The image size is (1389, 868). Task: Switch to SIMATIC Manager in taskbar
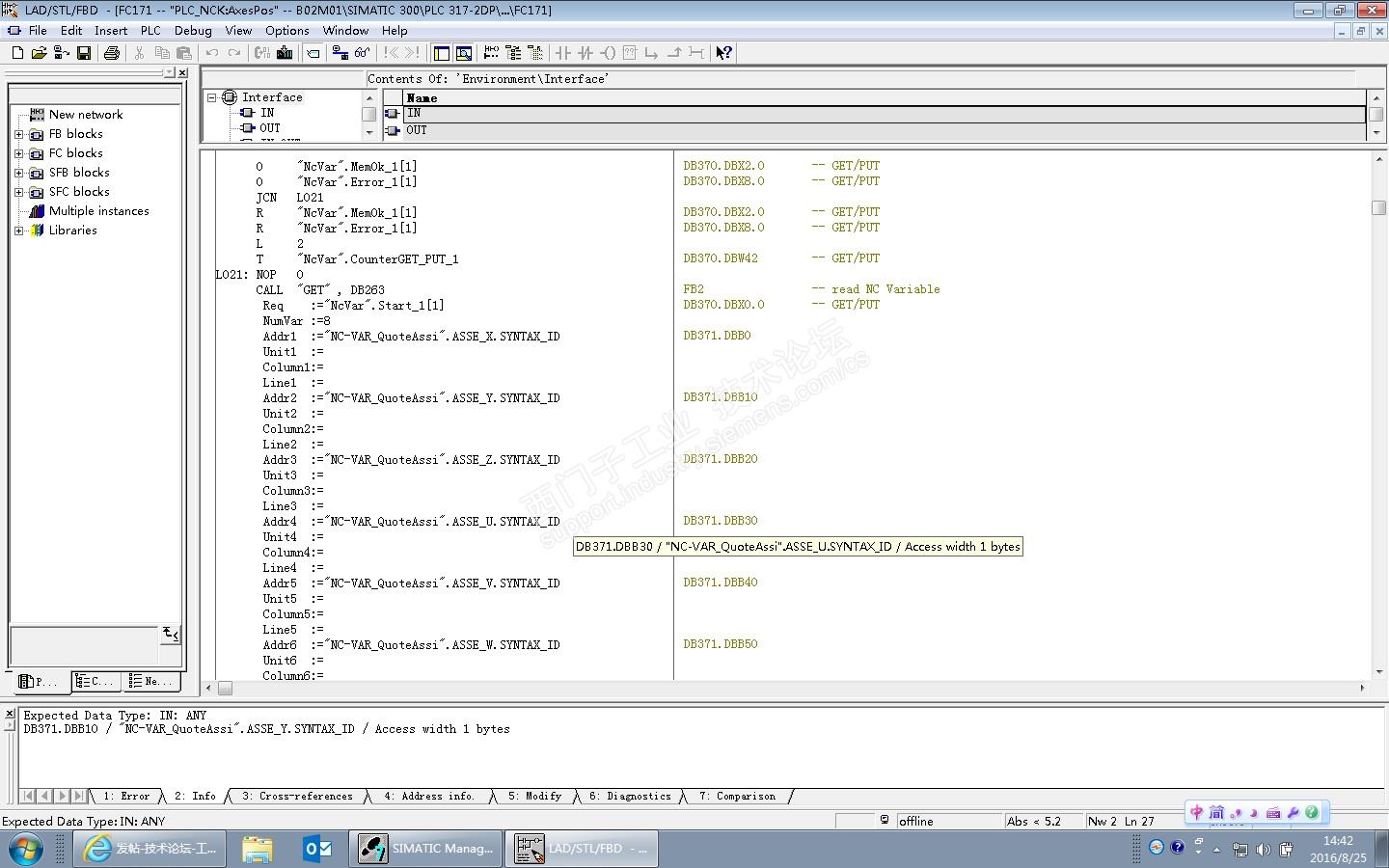425,849
